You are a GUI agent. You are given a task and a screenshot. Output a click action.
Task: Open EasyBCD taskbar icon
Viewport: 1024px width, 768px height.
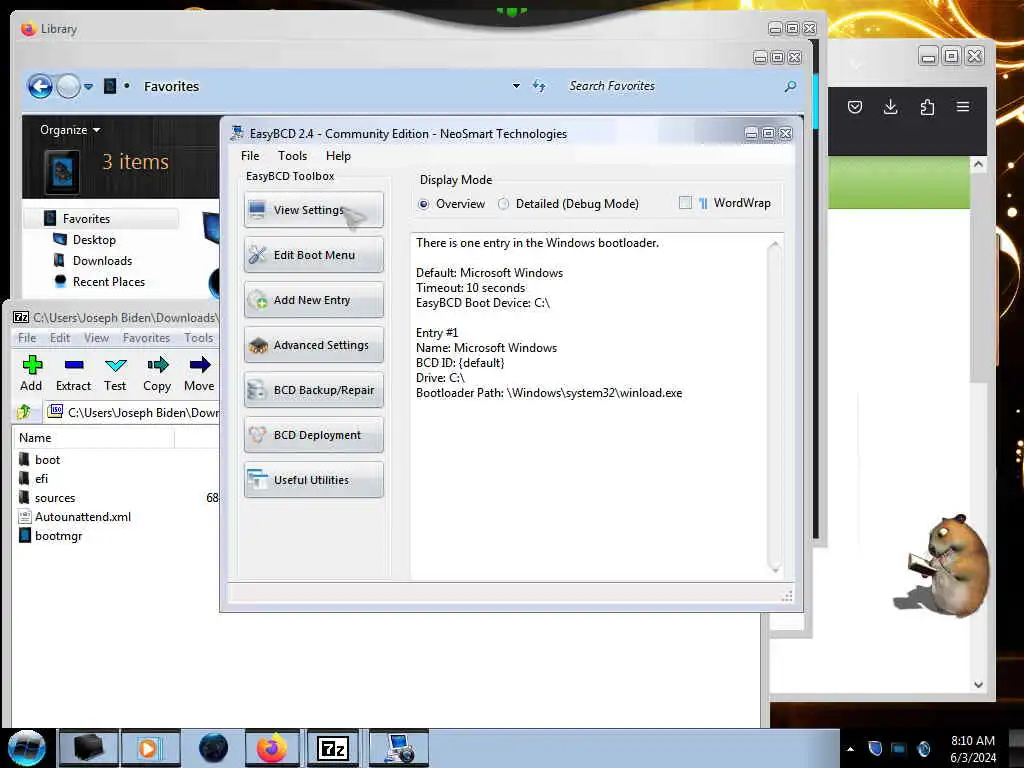click(x=399, y=748)
